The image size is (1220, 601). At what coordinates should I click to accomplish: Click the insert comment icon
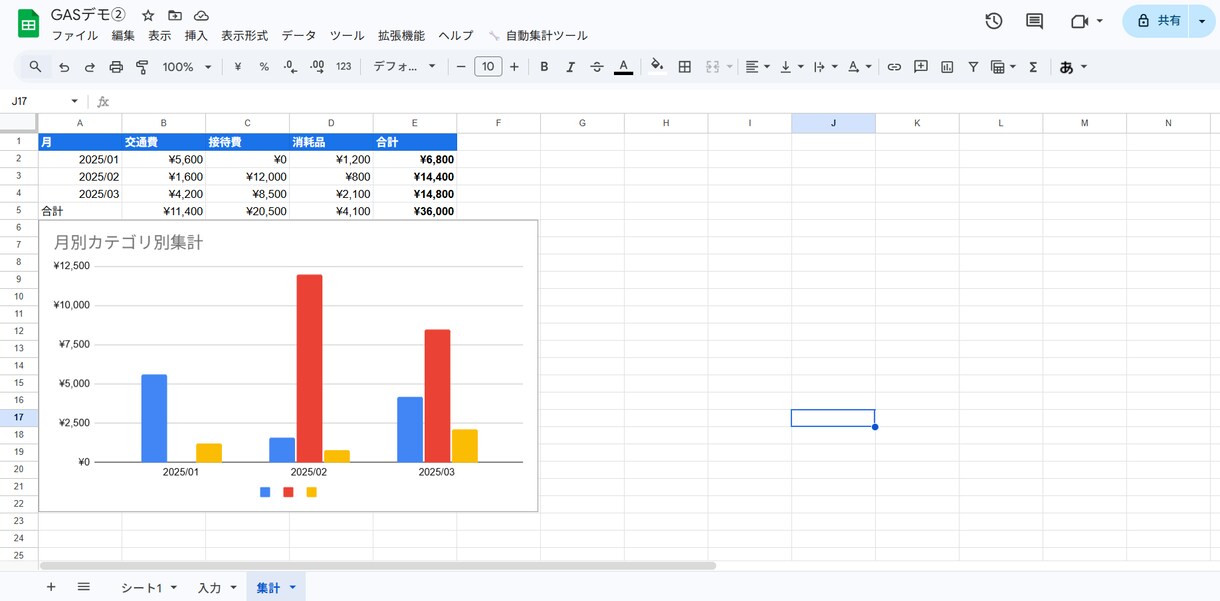click(921, 67)
